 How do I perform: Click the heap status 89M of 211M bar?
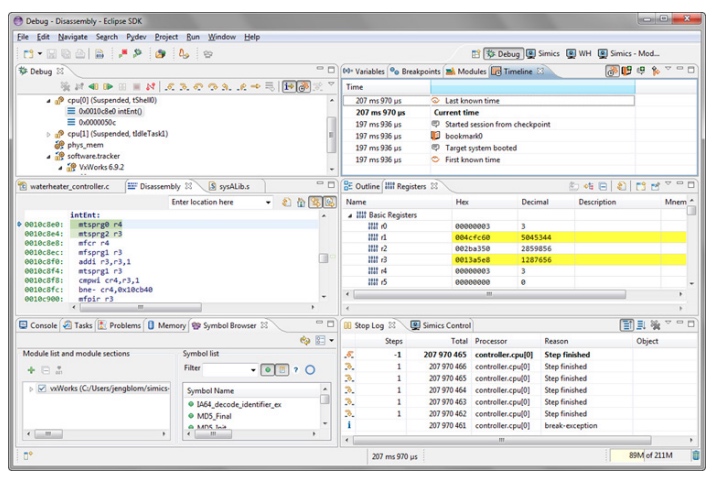pyautogui.click(x=650, y=455)
